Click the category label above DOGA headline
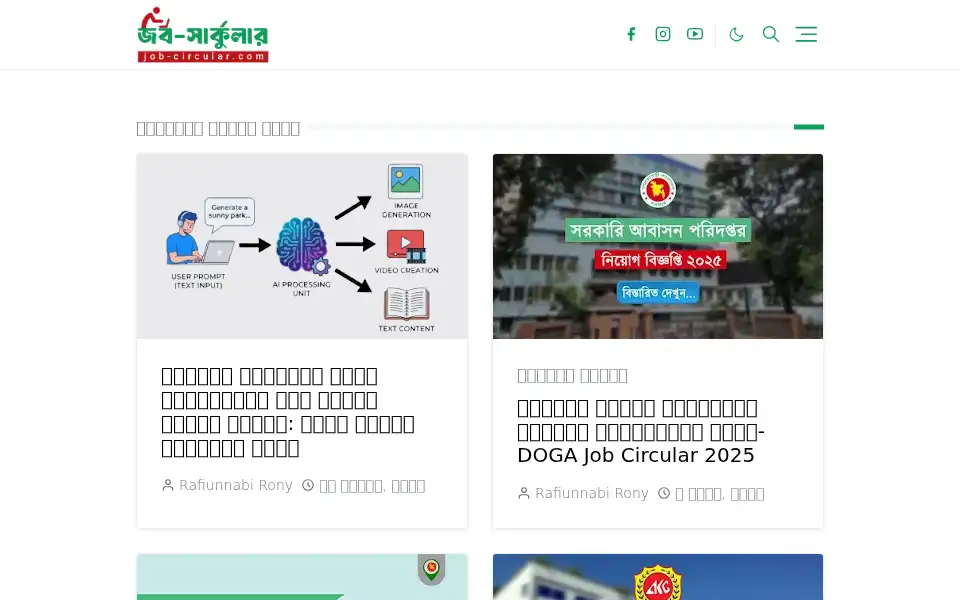The width and height of the screenshot is (960, 600). click(572, 375)
